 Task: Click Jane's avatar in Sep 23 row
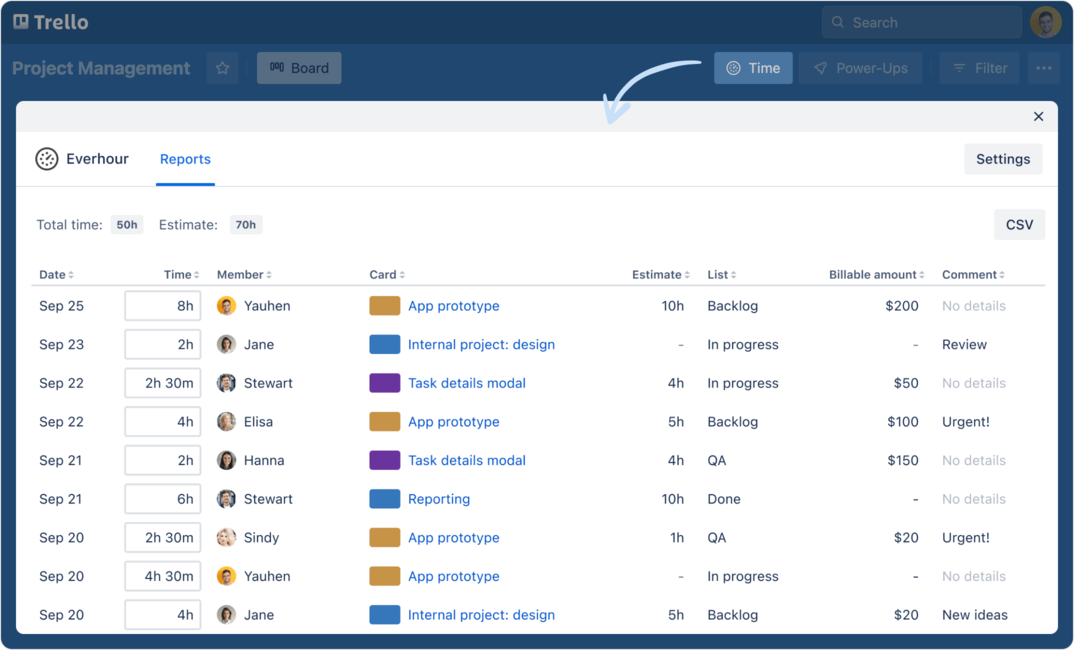[x=226, y=345]
